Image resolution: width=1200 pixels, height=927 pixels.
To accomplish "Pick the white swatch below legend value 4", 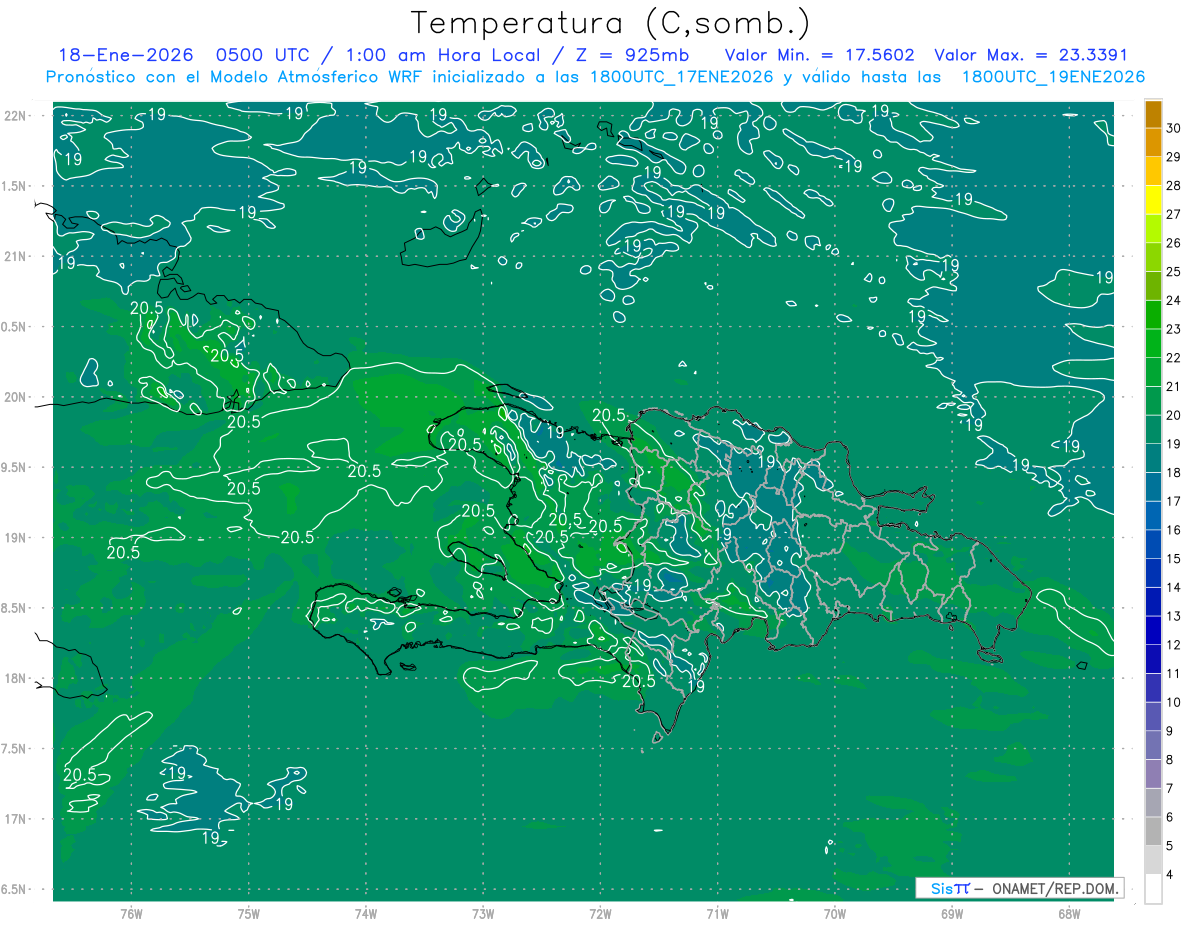I will coord(1153,889).
